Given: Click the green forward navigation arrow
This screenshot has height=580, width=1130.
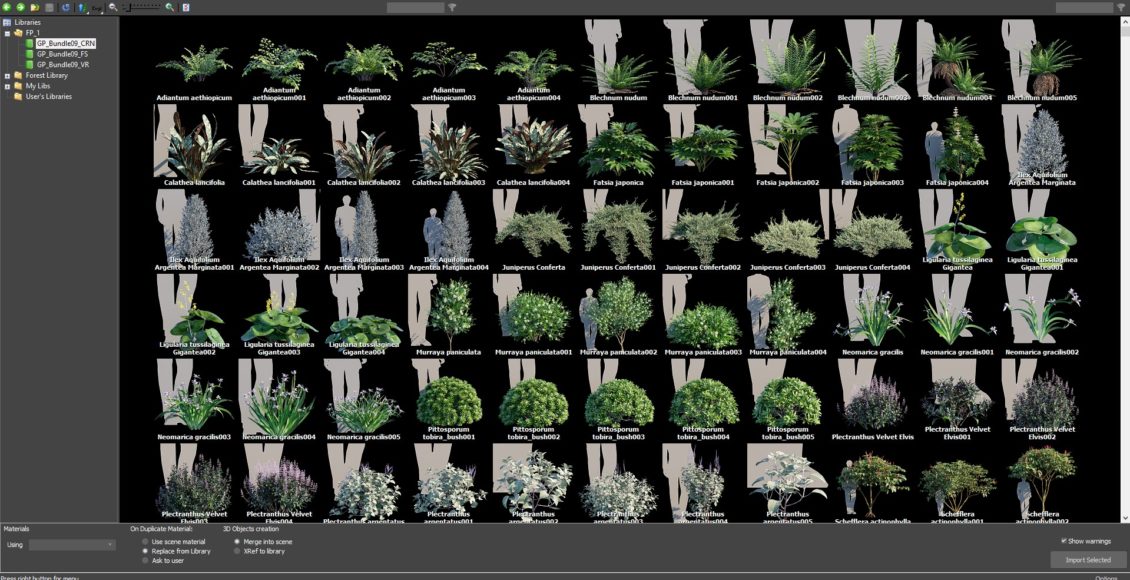Looking at the screenshot, I should point(20,7).
